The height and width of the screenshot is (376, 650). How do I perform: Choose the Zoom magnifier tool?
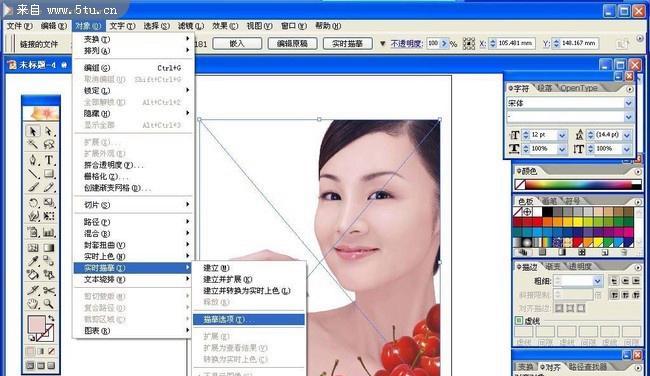point(49,304)
